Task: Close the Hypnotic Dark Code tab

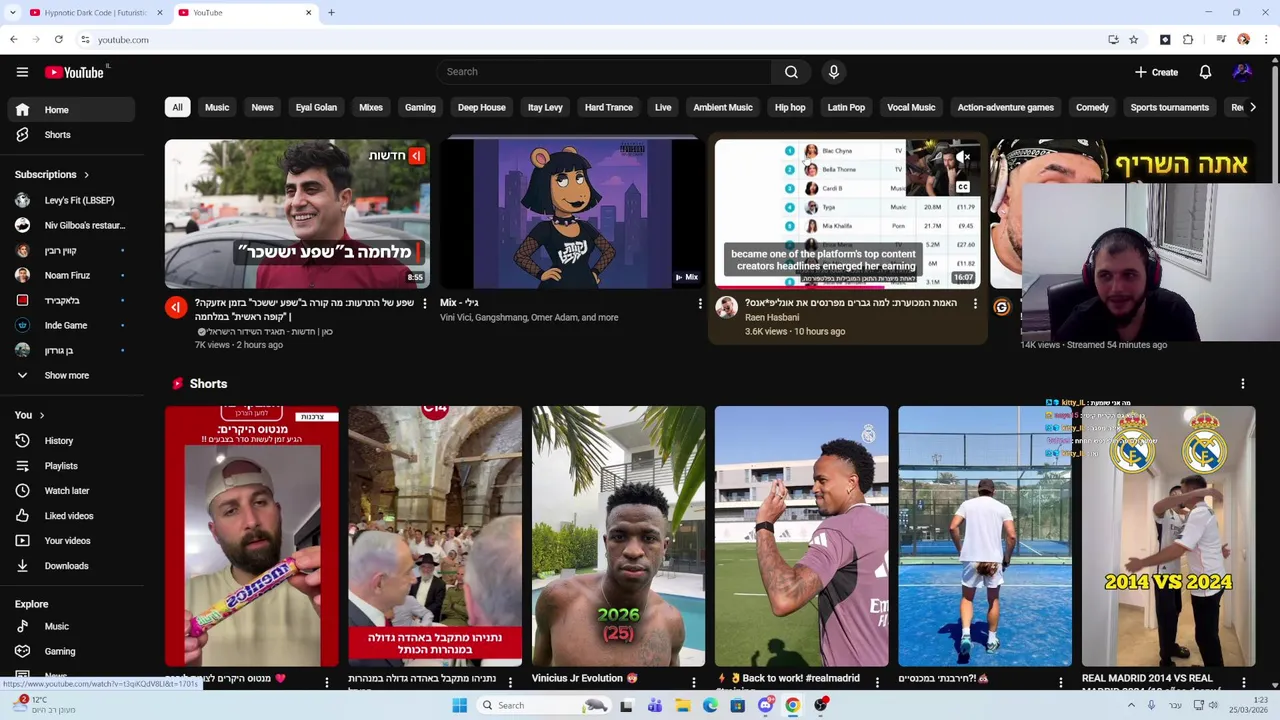Action: coord(159,12)
